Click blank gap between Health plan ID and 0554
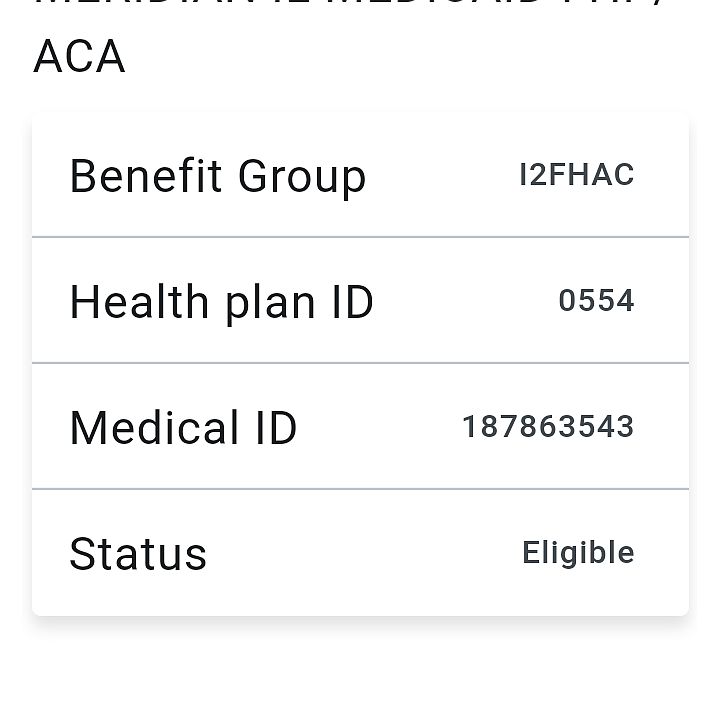The image size is (720, 720). click(466, 302)
